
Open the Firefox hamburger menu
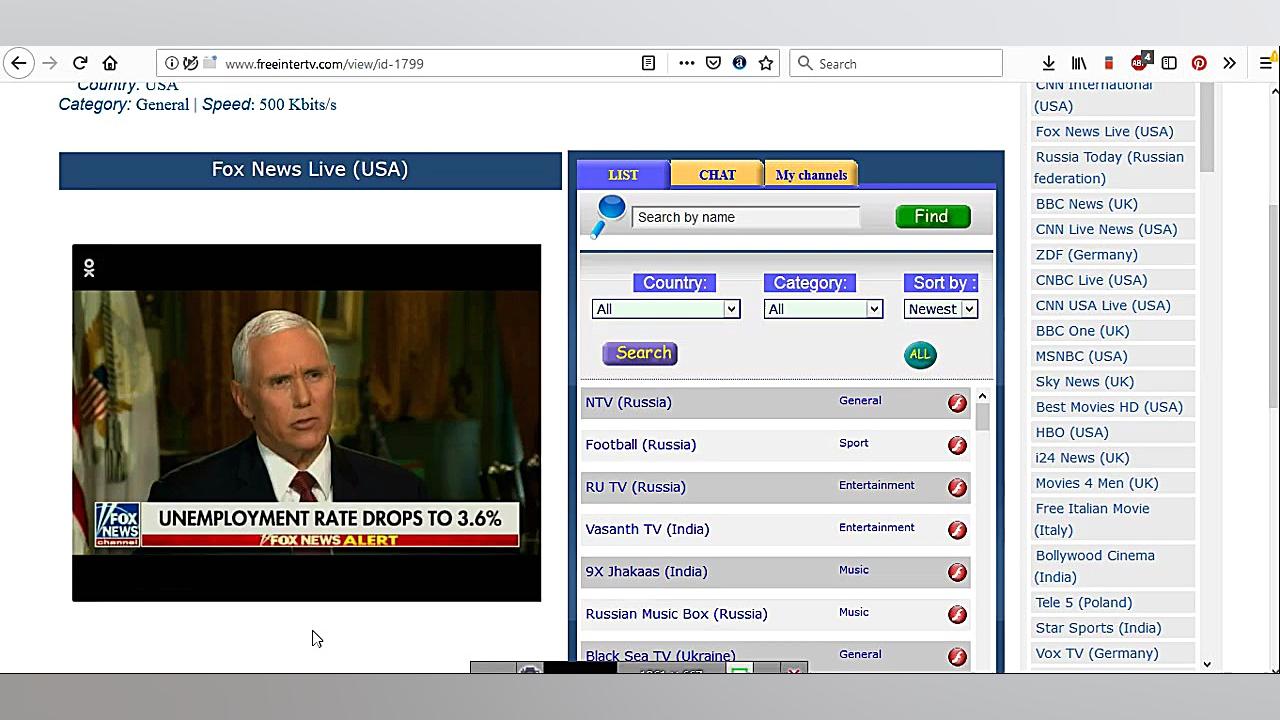1266,63
